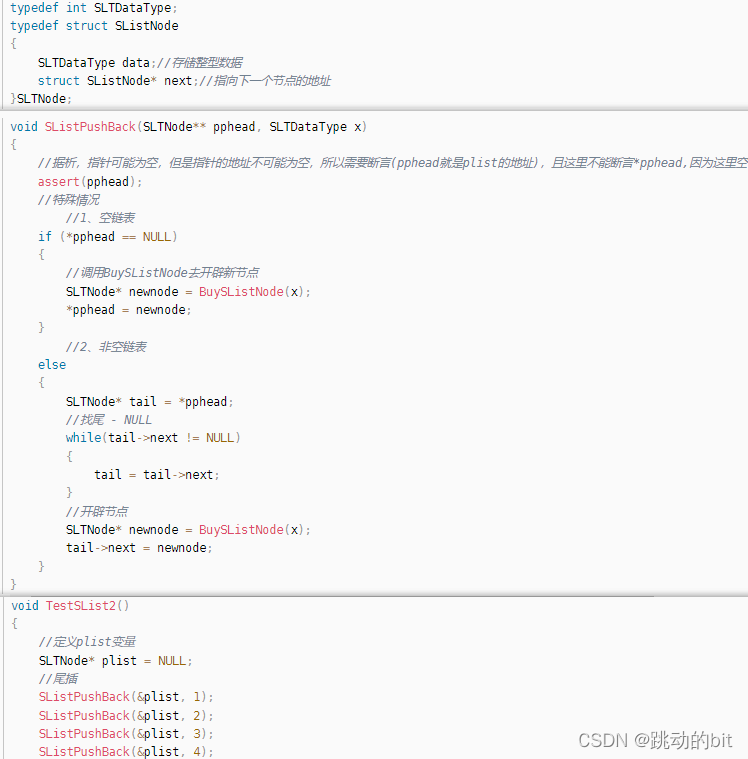Click the comment '//1、空链表'
Image resolution: width=748 pixels, height=759 pixels.
coord(100,218)
